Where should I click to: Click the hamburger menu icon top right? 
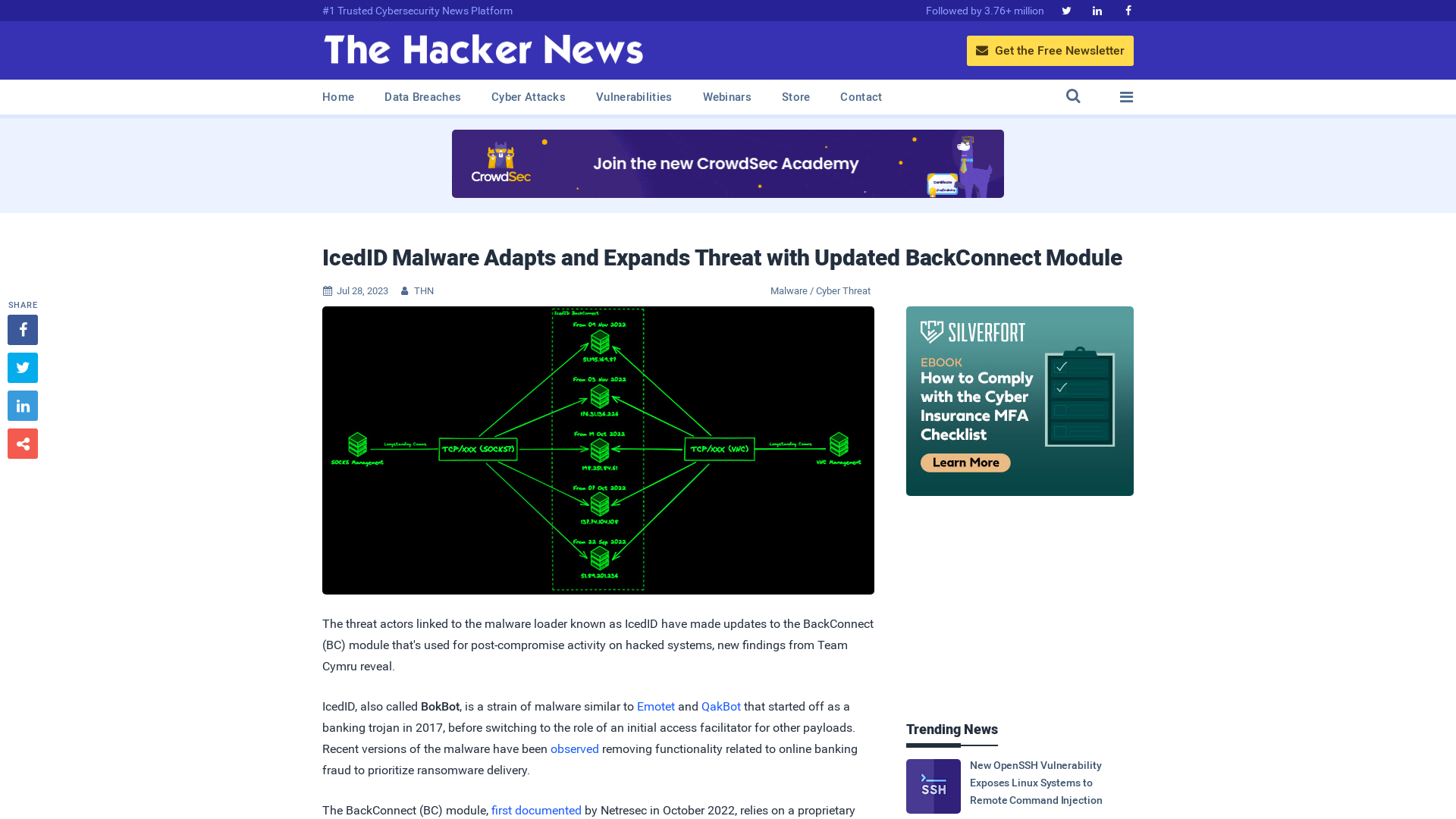1126,96
